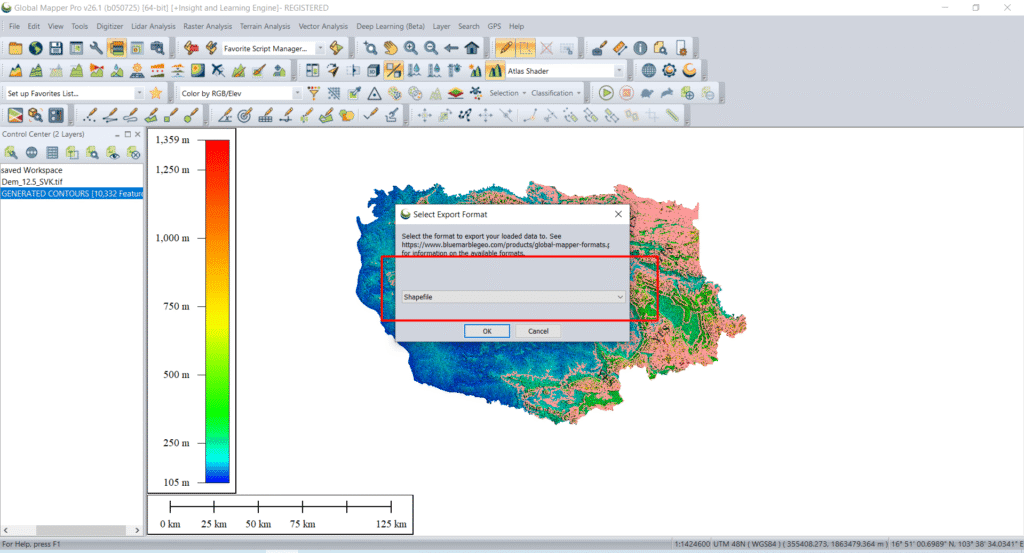The height and width of the screenshot is (553, 1024).
Task: Click Cancel in Select Export Format dialog
Action: tap(538, 331)
